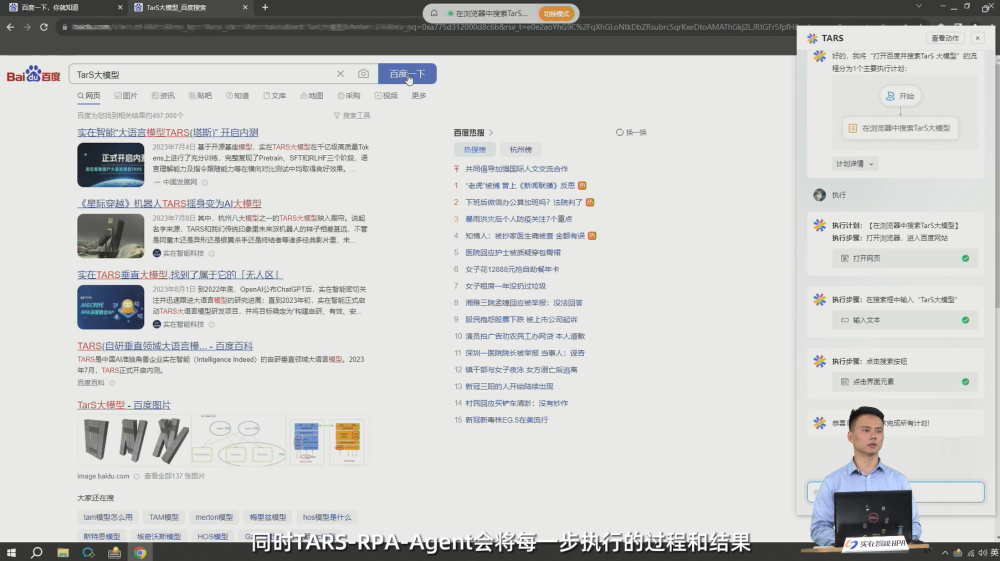Open browser tab search dropdown arrow
The image size is (1000, 561).
[918, 6]
